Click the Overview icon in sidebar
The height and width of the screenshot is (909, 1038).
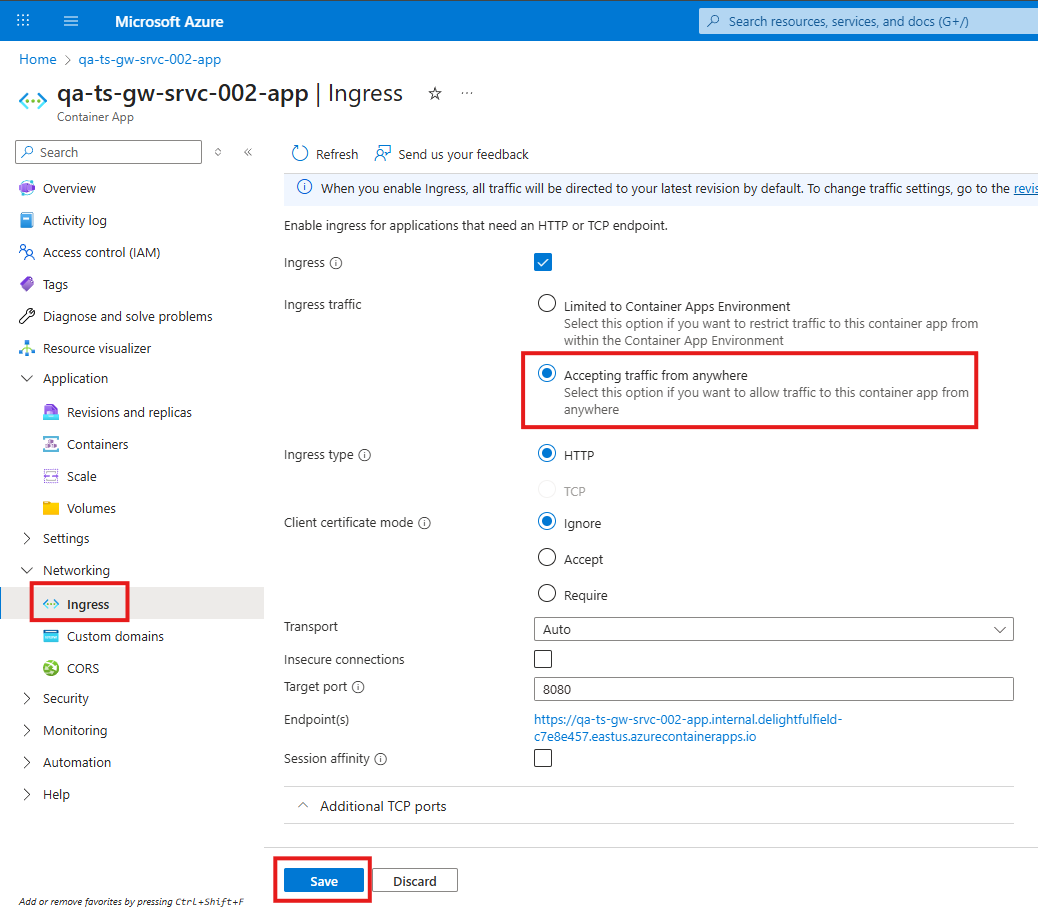[x=27, y=188]
